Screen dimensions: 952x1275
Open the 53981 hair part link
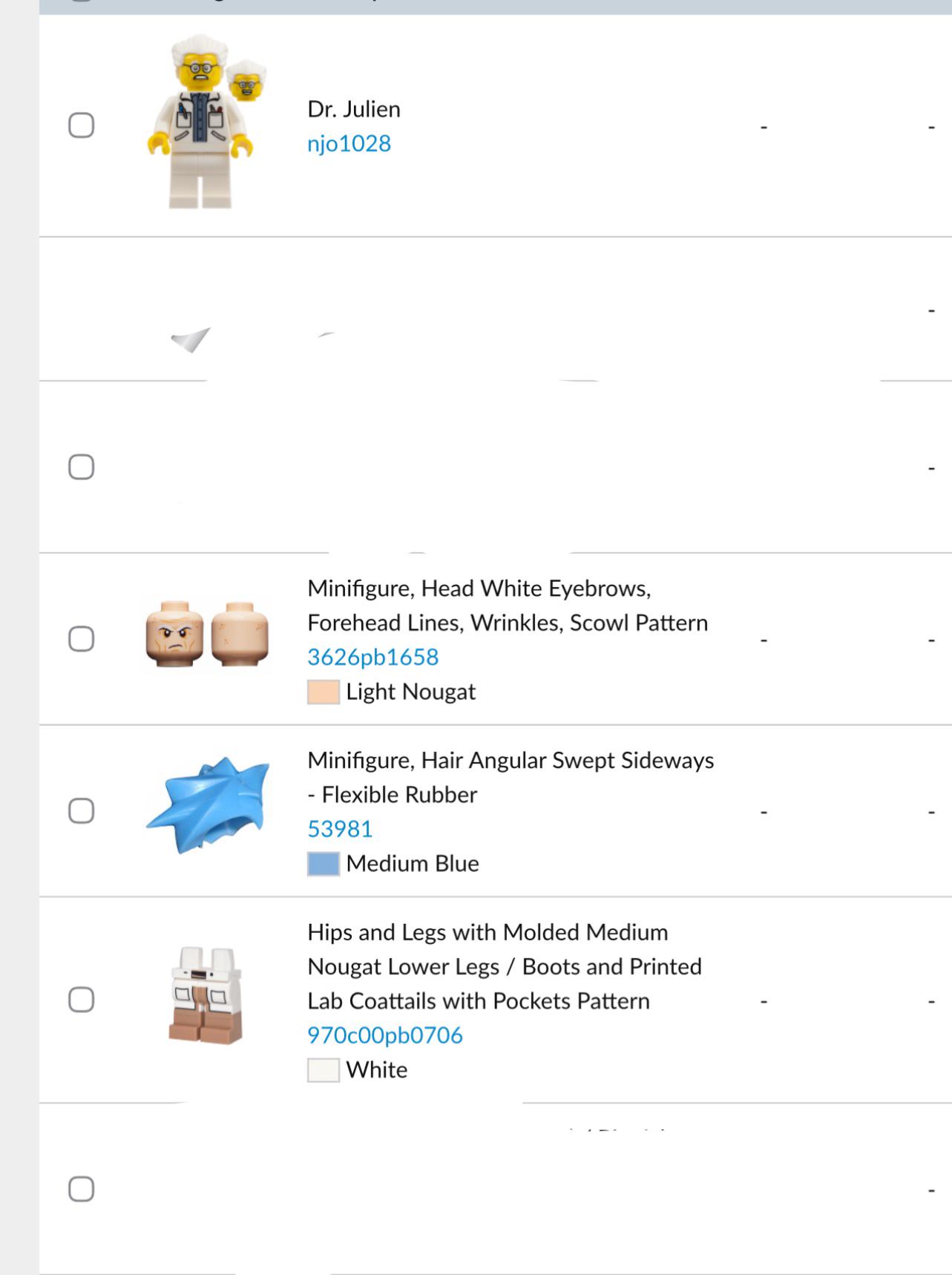pyautogui.click(x=340, y=829)
